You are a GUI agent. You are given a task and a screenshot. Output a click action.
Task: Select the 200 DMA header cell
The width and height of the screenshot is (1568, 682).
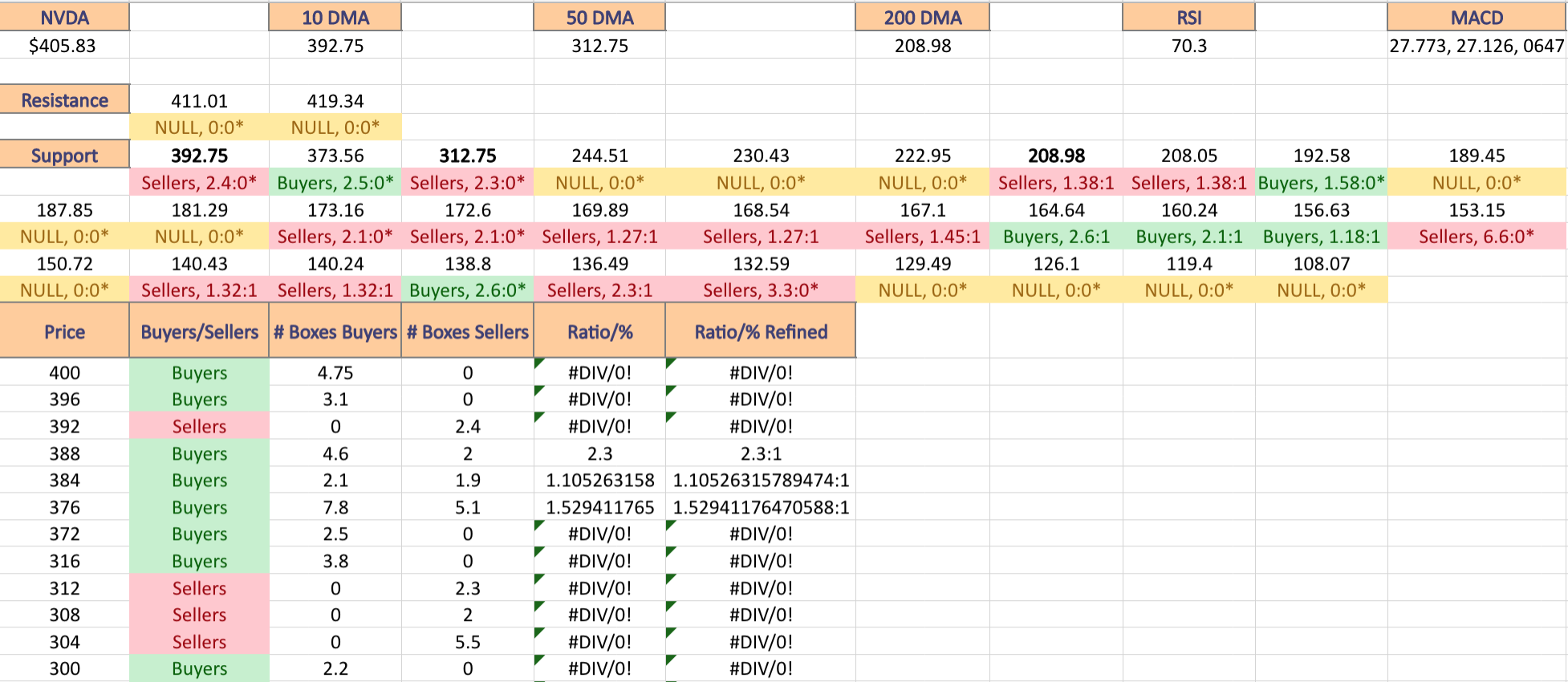click(923, 17)
